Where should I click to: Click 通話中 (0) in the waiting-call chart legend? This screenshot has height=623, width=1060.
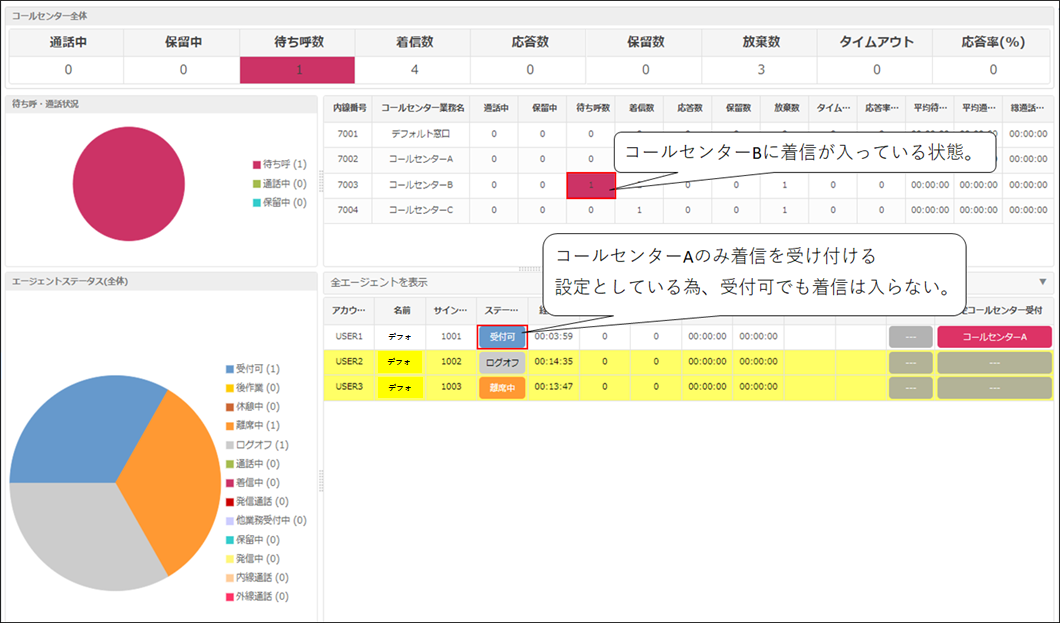pyautogui.click(x=280, y=183)
